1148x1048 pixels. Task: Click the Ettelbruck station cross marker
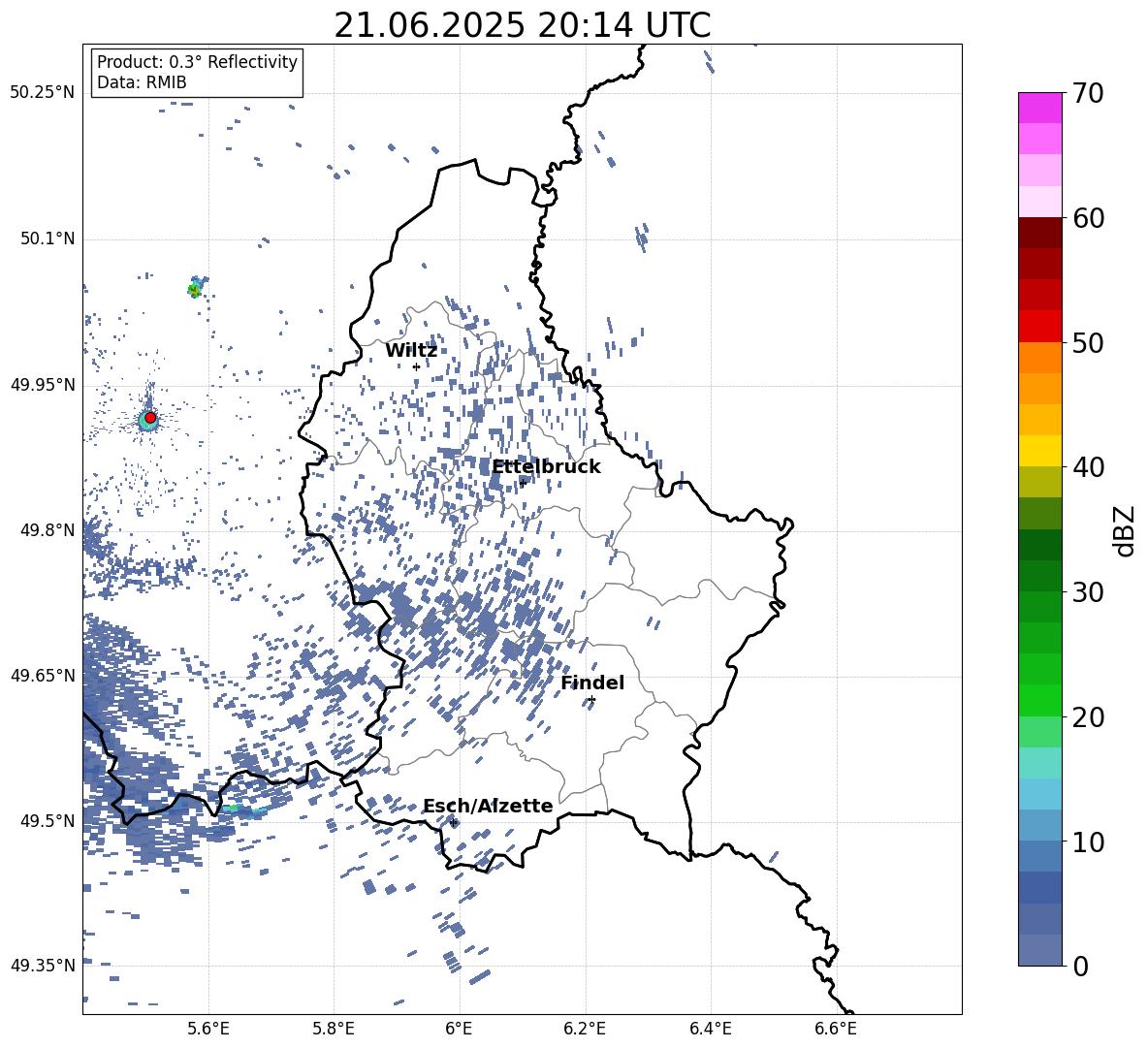click(523, 483)
